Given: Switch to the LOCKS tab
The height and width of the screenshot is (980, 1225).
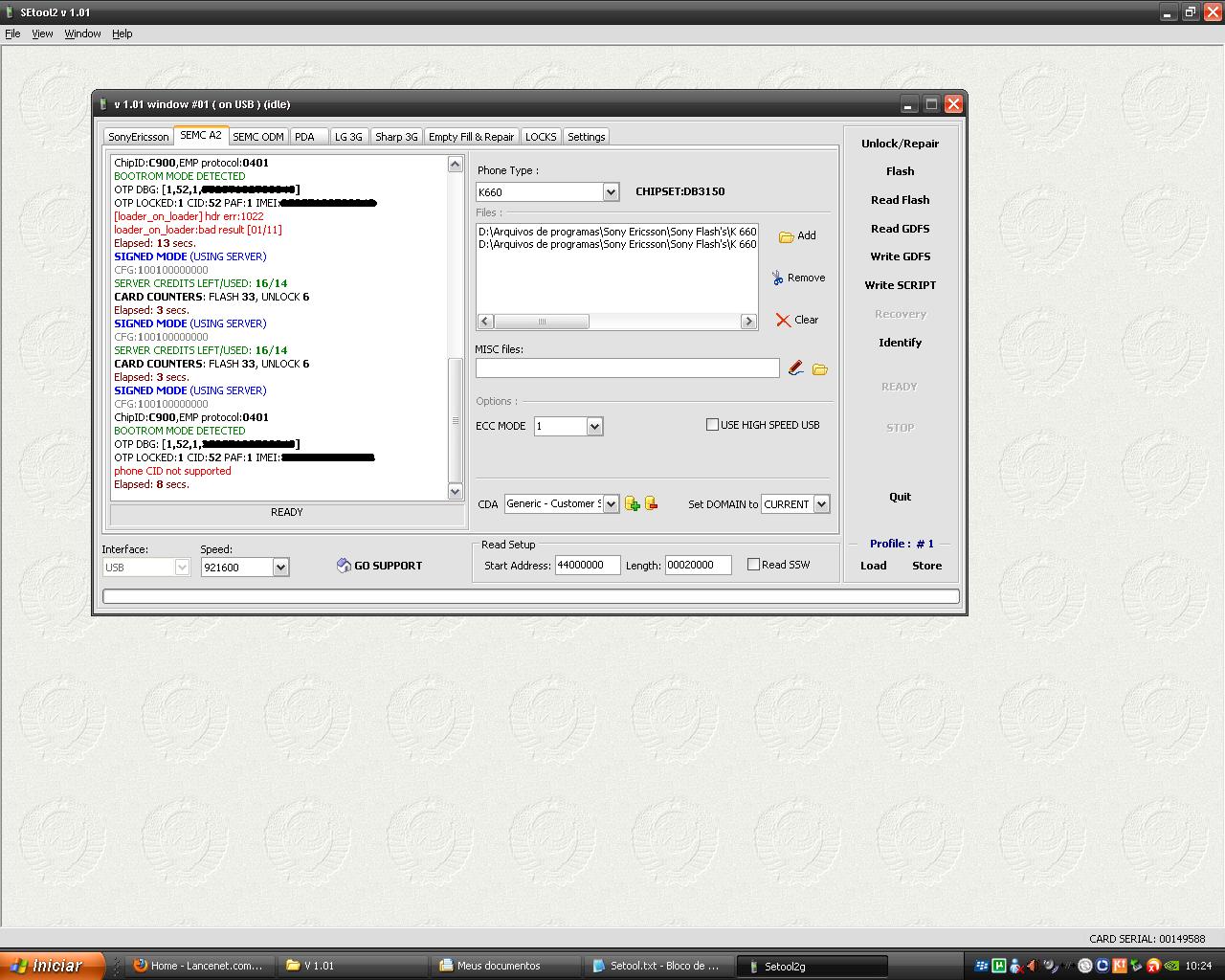Looking at the screenshot, I should click(x=541, y=137).
